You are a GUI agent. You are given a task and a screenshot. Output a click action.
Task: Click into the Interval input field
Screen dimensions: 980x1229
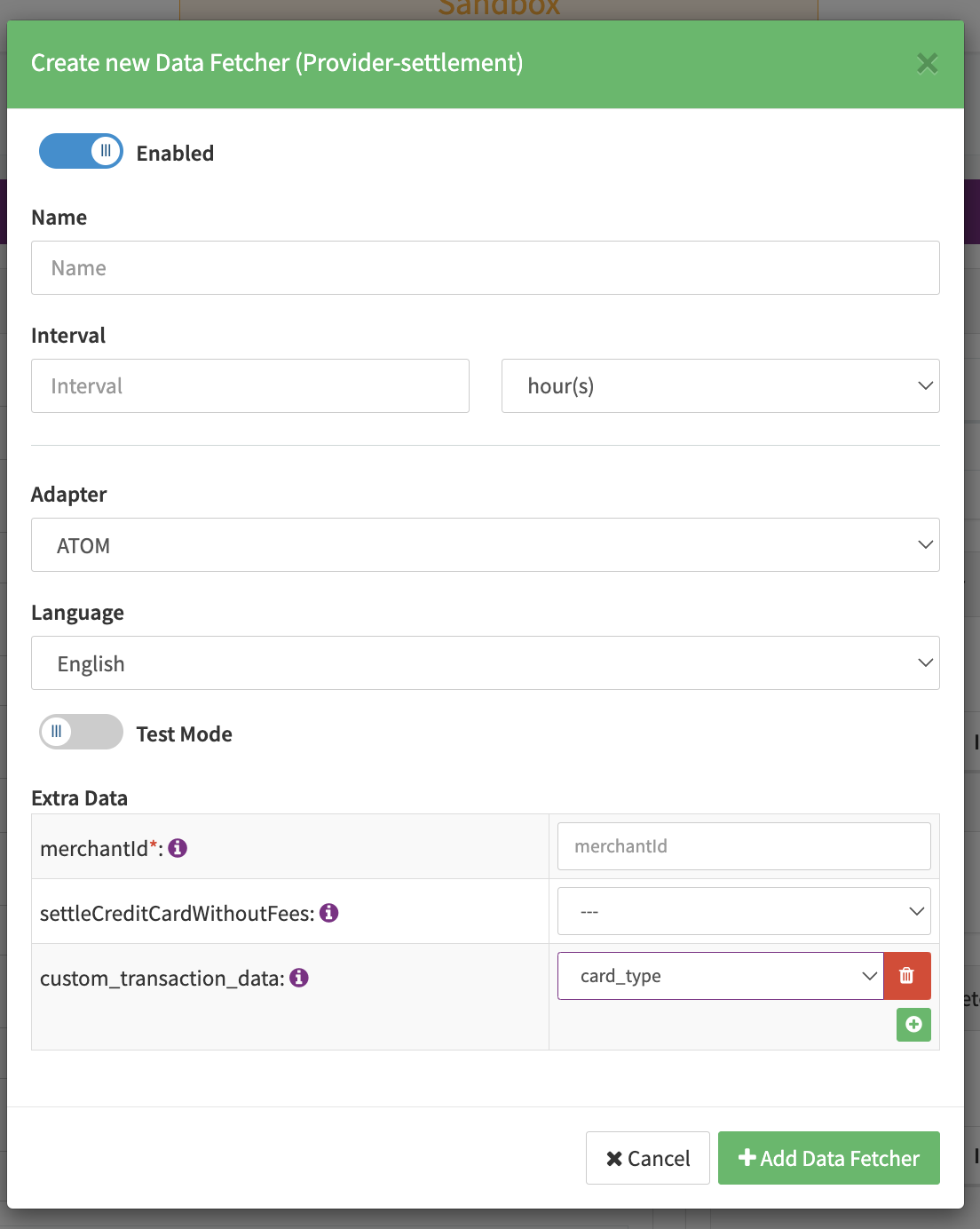pyautogui.click(x=249, y=386)
